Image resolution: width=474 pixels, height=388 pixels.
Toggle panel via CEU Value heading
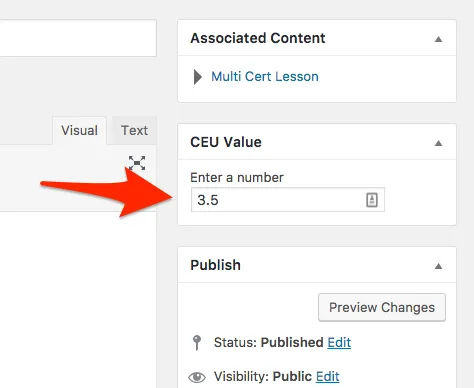[x=226, y=142]
